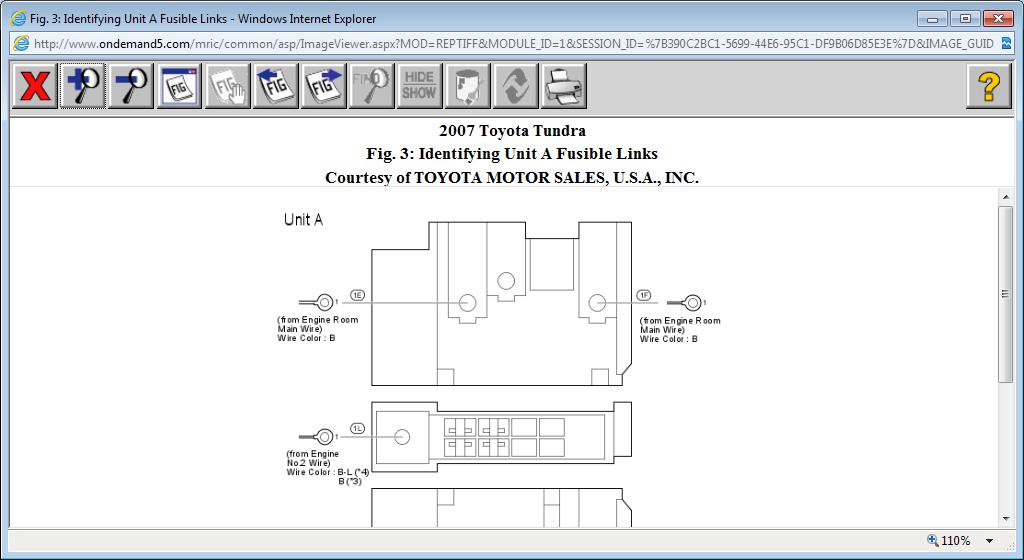Click the page icon beside the URL

tap(22, 44)
